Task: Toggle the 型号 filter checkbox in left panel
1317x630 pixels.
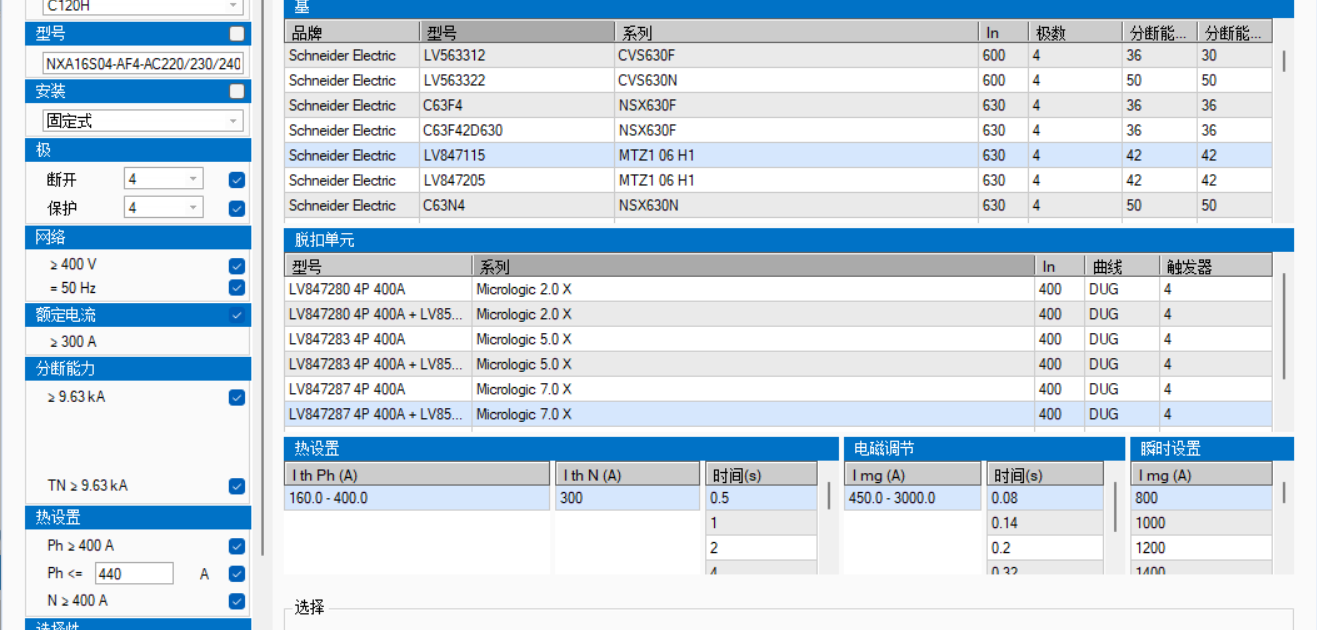Action: point(237,33)
